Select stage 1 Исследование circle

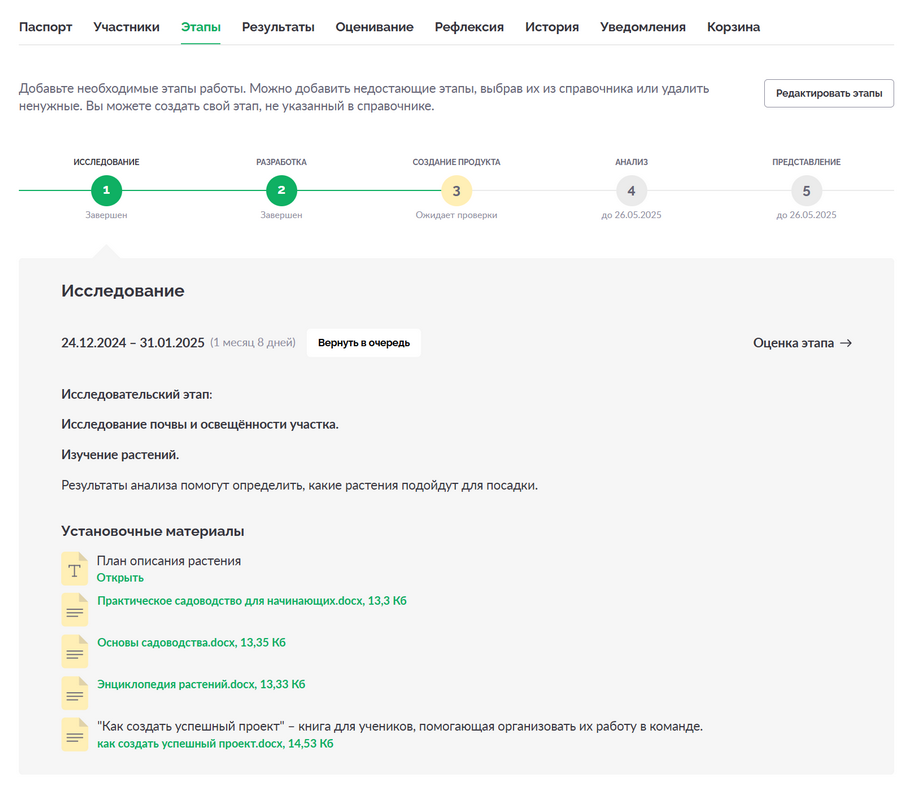[106, 191]
